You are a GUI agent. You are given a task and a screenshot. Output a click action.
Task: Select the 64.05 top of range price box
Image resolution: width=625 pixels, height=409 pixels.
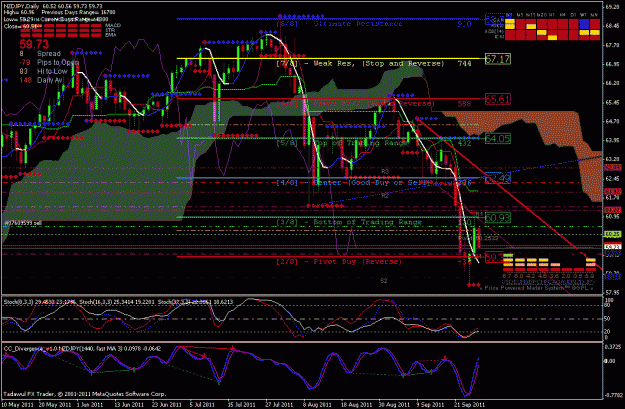tap(497, 138)
